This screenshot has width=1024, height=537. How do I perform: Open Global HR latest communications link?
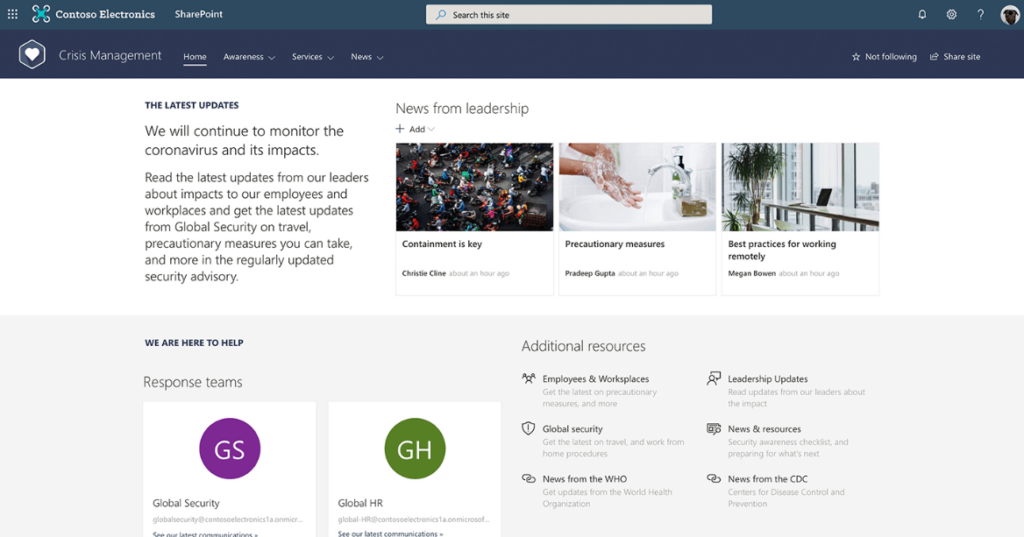[x=391, y=533]
